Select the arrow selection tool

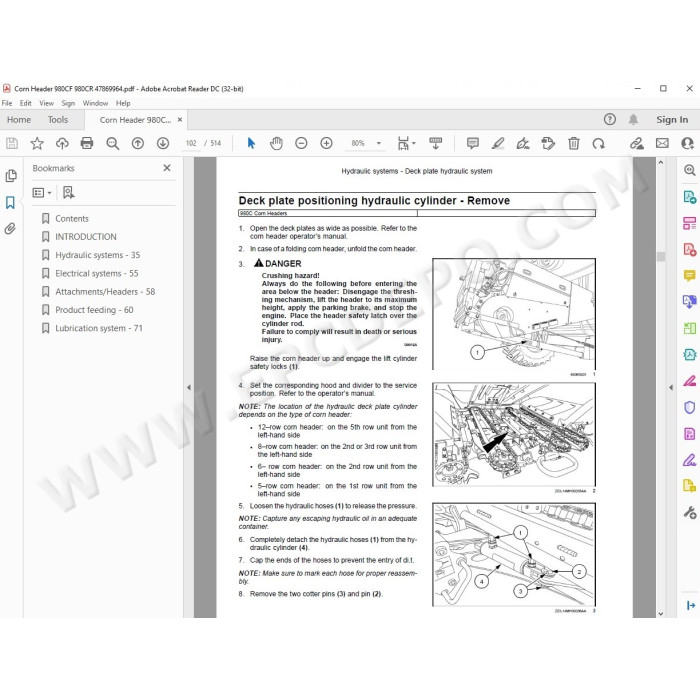[x=251, y=143]
